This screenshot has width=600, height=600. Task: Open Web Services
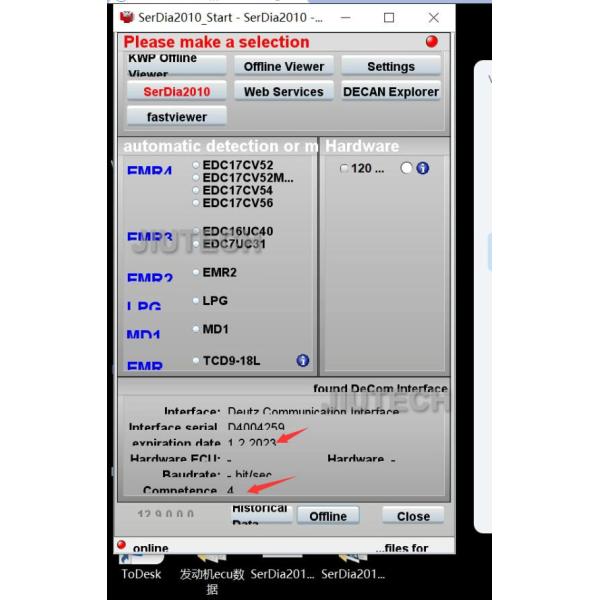click(x=284, y=91)
